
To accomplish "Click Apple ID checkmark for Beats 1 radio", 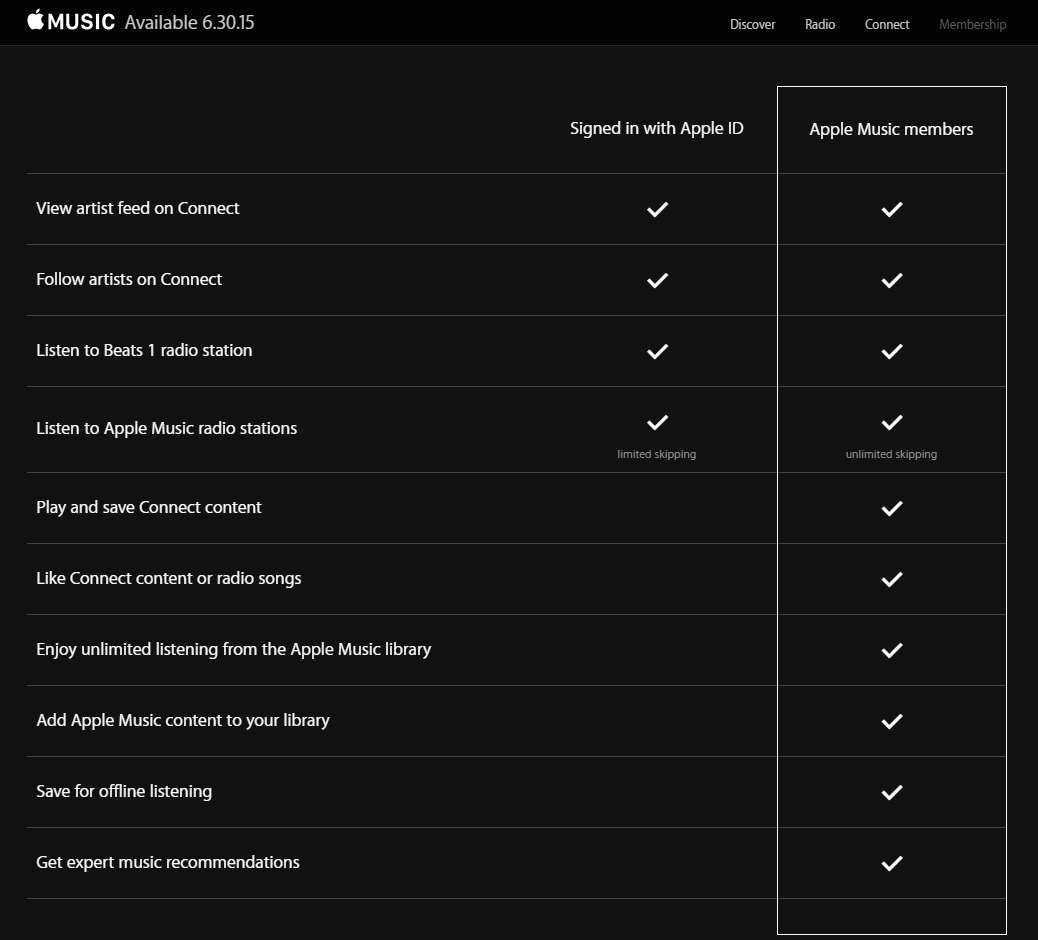I will [x=657, y=351].
